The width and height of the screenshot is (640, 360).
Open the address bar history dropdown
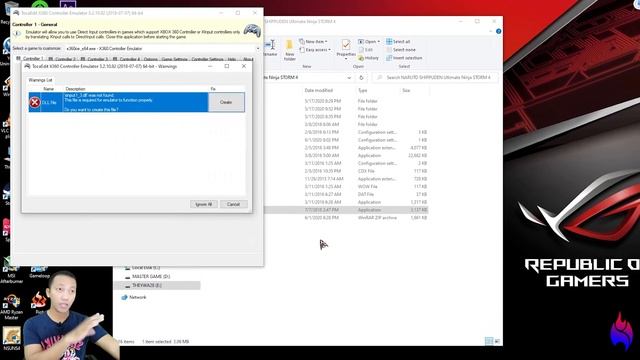click(x=349, y=78)
